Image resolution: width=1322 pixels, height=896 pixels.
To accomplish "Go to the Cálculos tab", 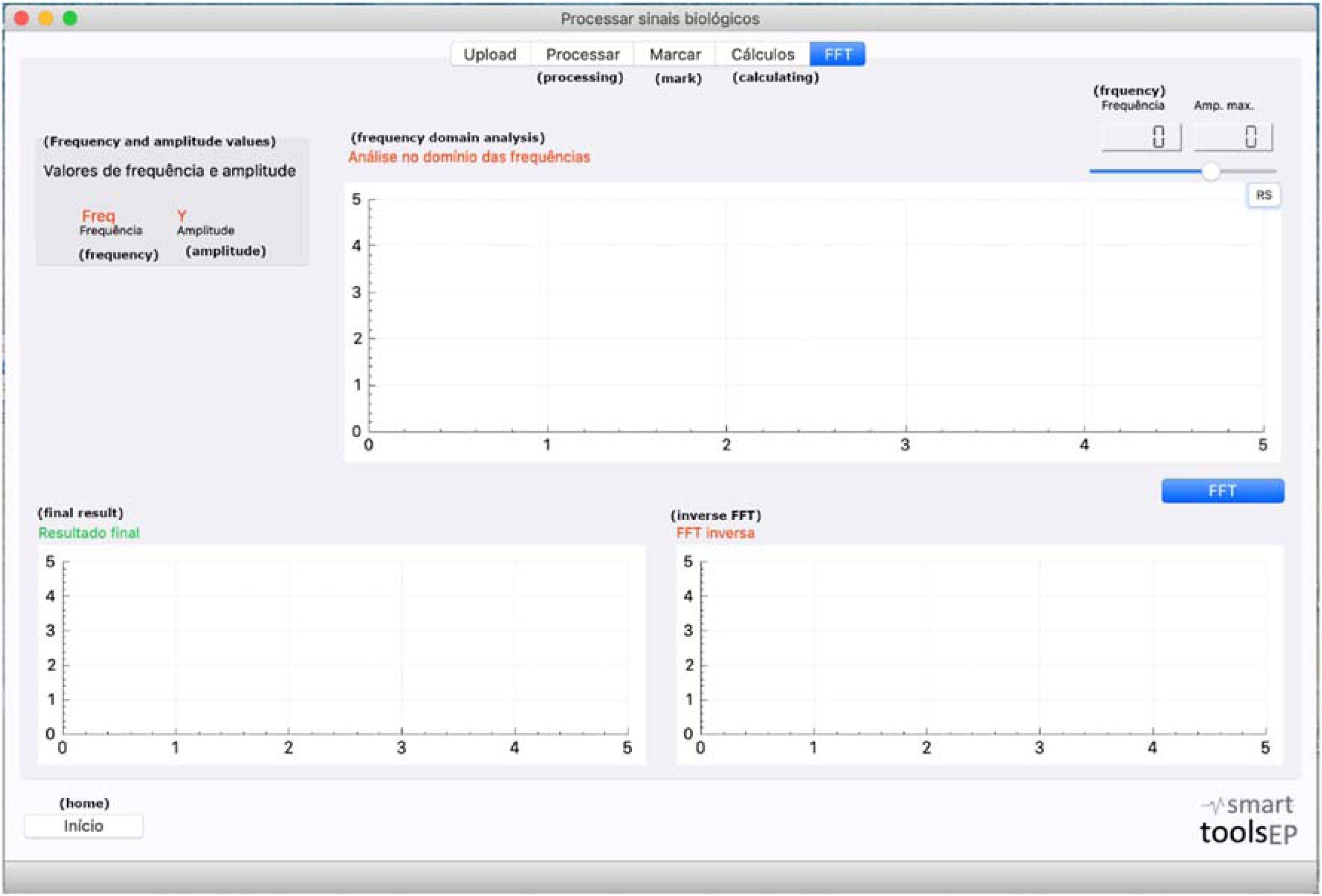I will [762, 55].
